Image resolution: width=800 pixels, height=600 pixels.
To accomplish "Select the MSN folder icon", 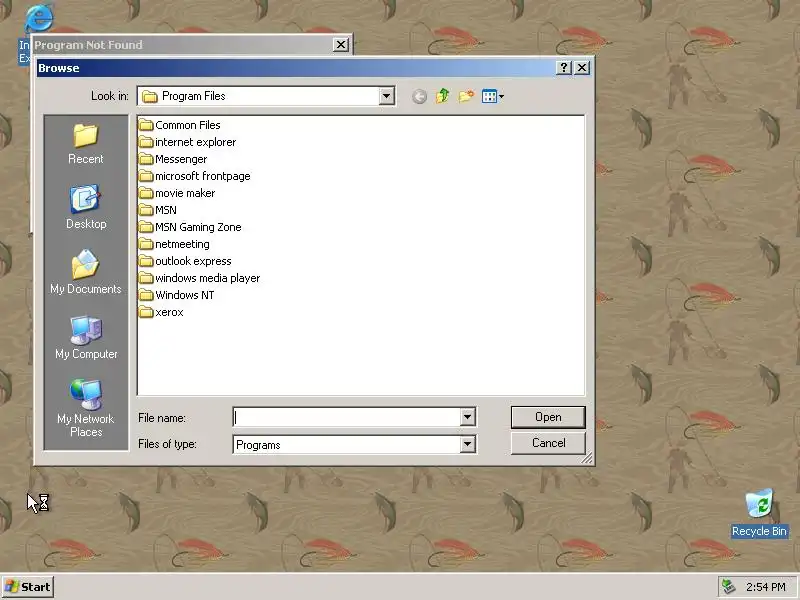I will (x=146, y=210).
